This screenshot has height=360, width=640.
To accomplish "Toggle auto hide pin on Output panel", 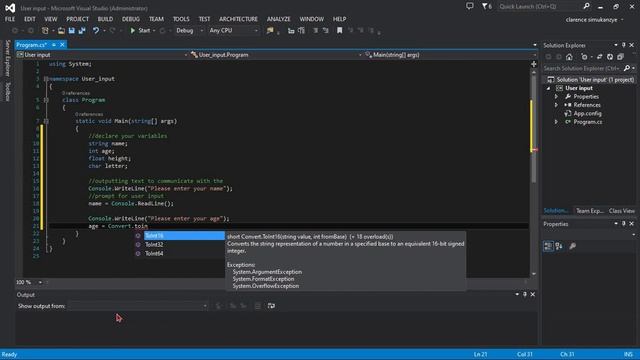I will pyautogui.click(x=525, y=294).
